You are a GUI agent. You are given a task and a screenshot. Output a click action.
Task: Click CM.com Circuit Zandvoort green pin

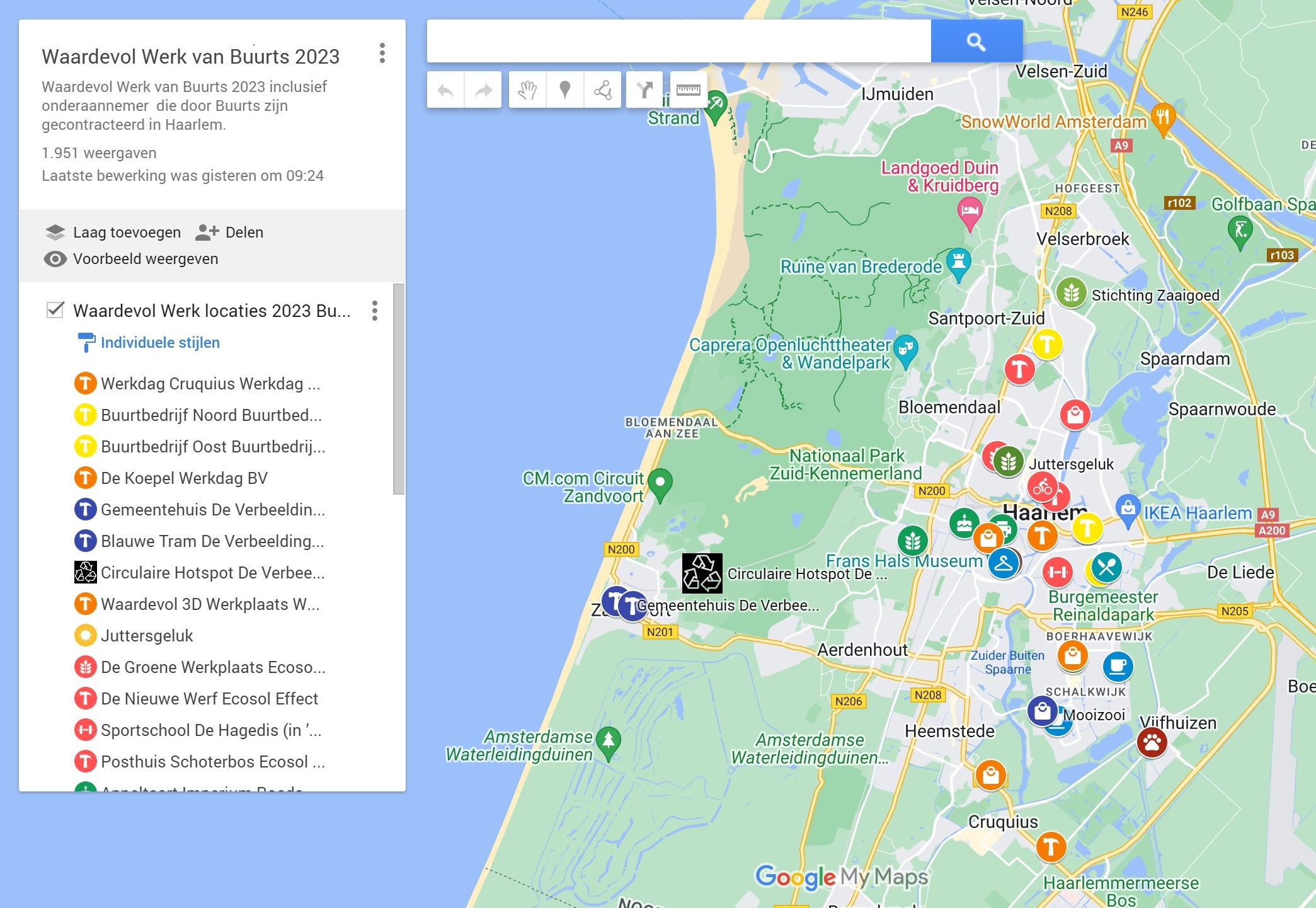point(660,485)
